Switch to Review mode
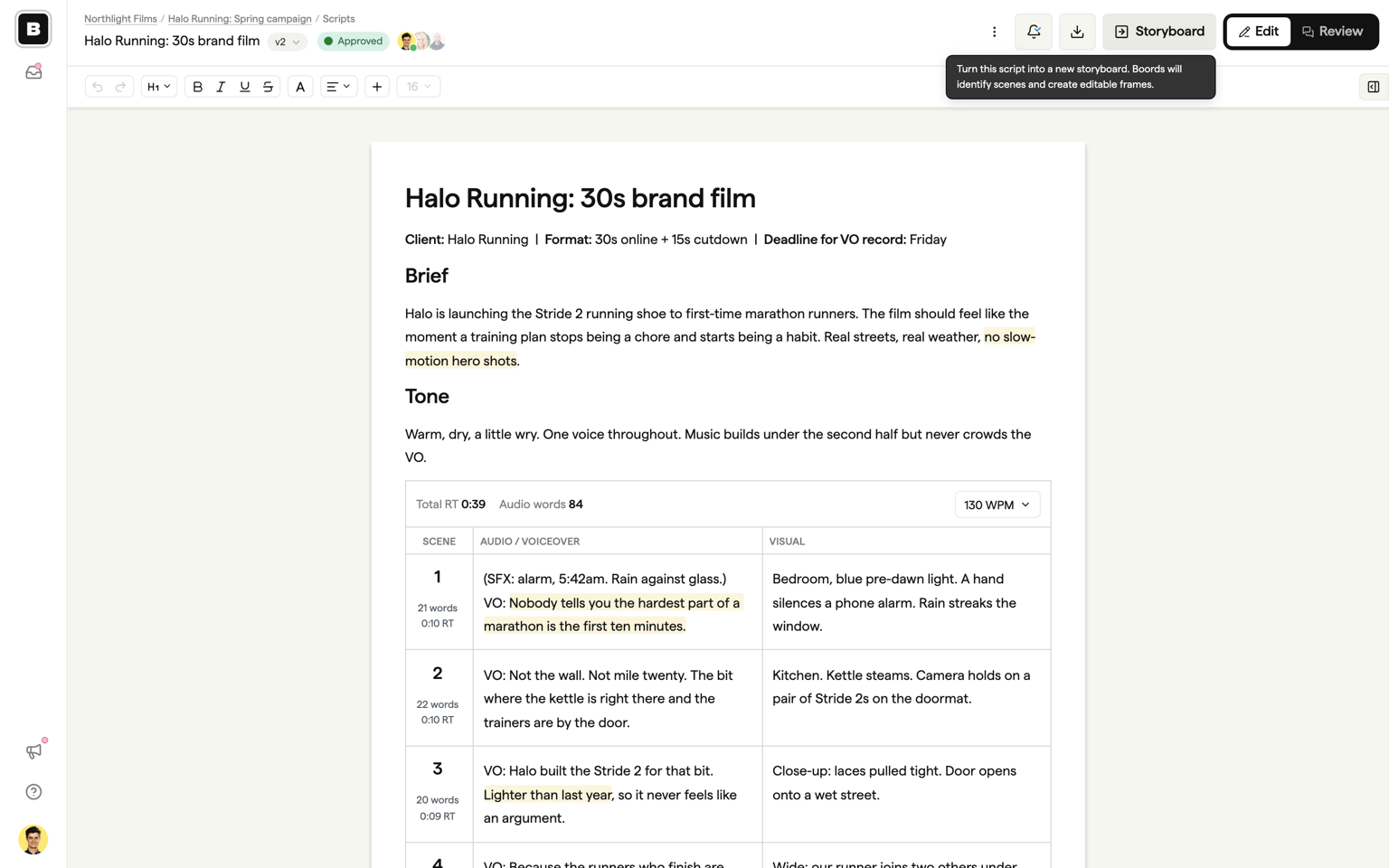The height and width of the screenshot is (868, 1389). pos(1332,32)
